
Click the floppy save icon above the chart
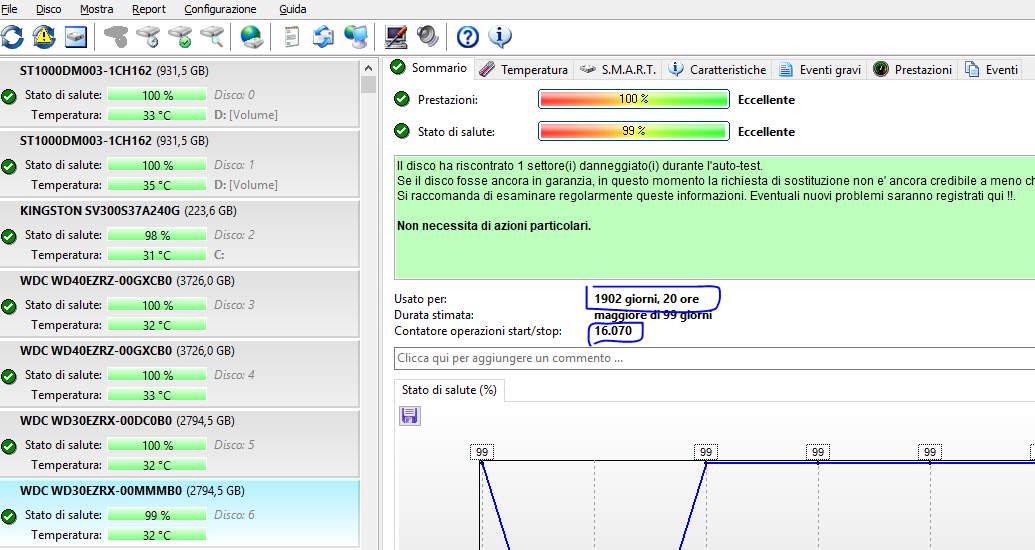[409, 415]
